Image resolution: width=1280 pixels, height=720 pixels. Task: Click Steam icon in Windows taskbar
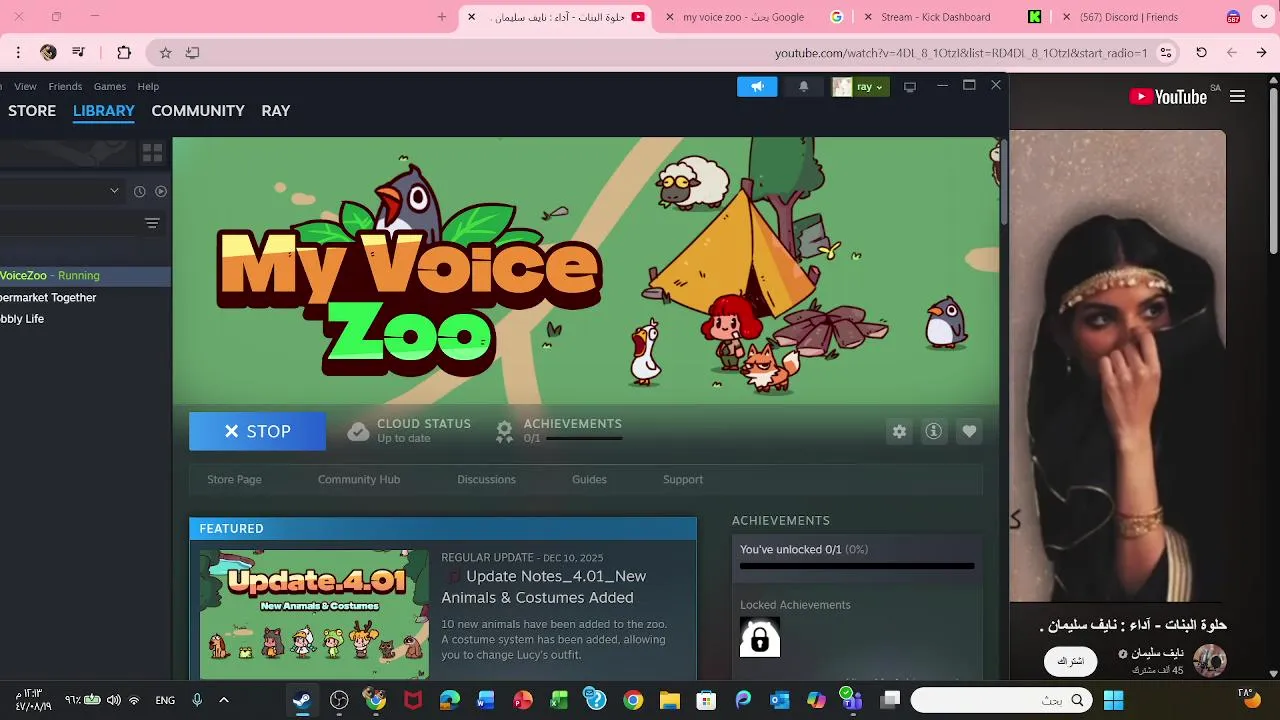[x=301, y=700]
